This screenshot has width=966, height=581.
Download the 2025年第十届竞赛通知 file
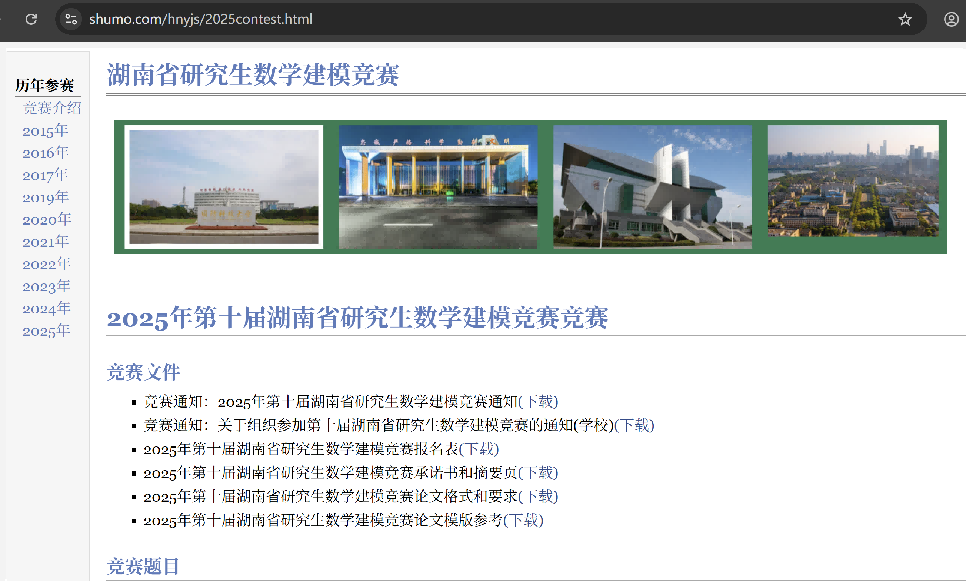point(538,402)
